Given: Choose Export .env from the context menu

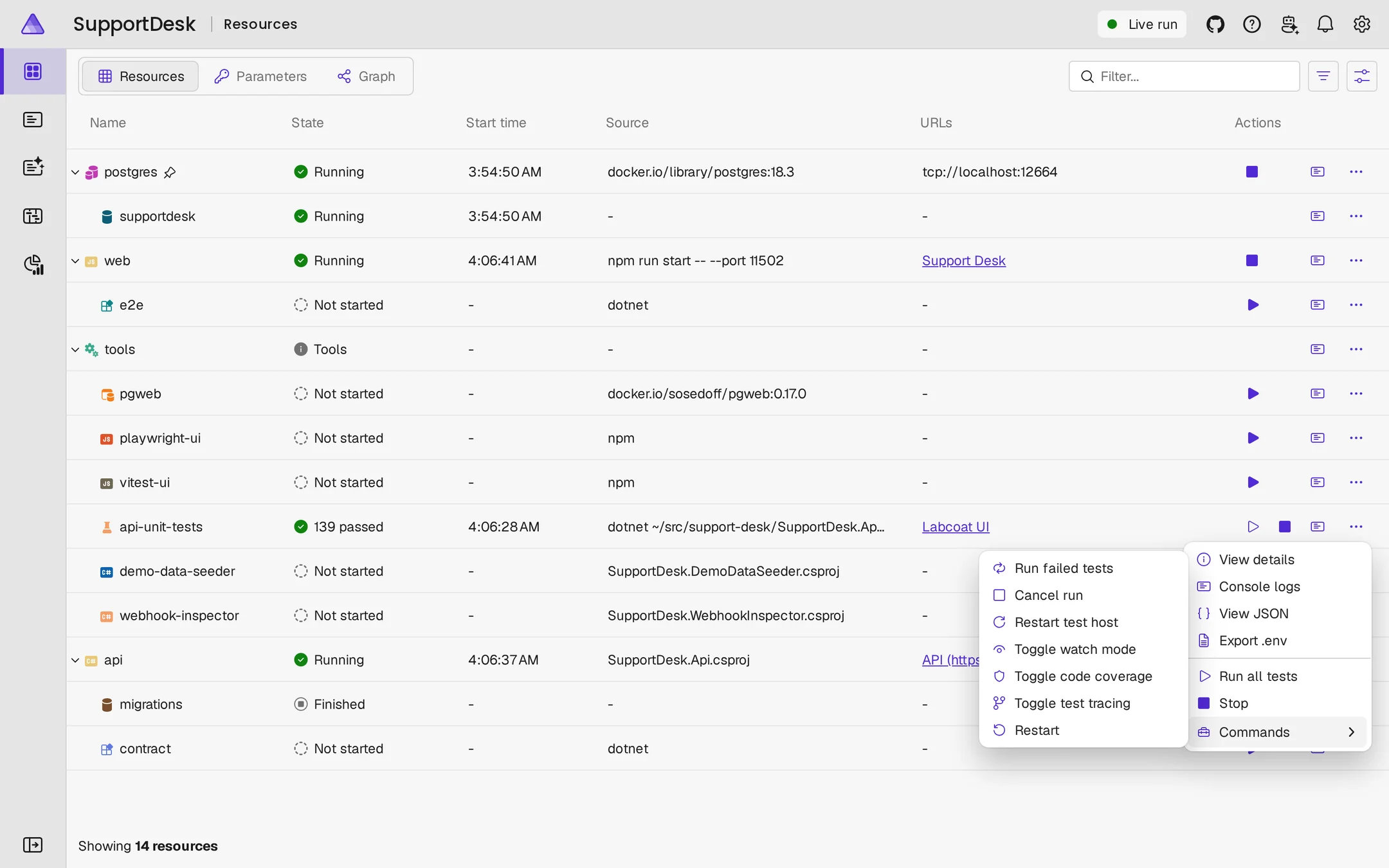Looking at the screenshot, I should pos(1280,640).
